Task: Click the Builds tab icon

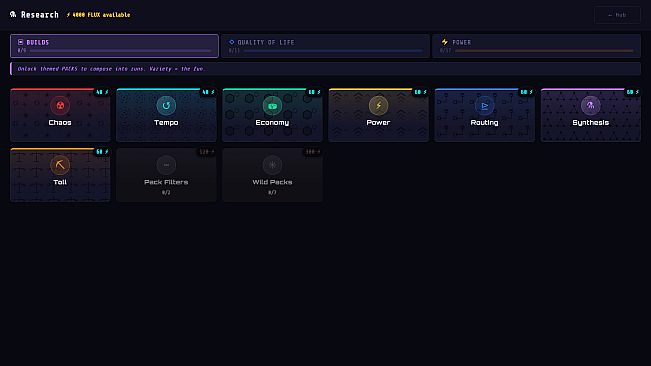Action: [x=20, y=42]
